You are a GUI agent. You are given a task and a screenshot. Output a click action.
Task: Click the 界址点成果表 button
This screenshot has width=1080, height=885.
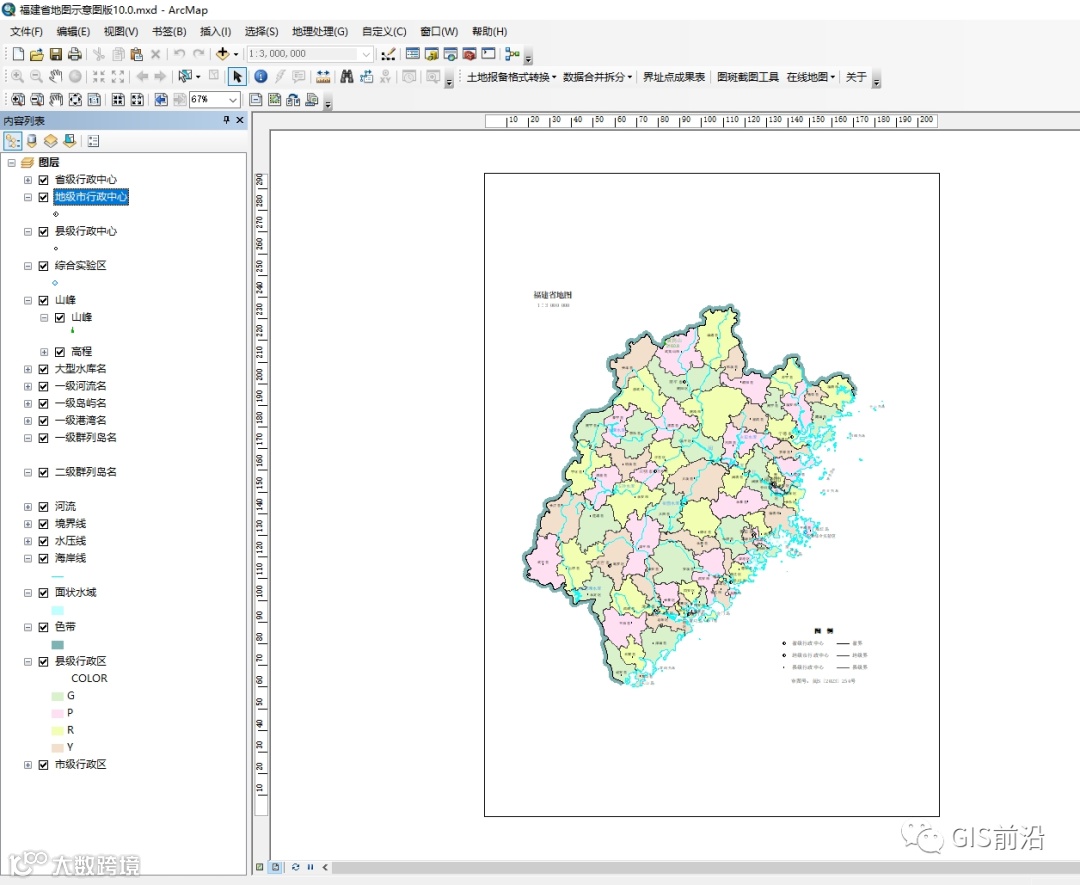tap(674, 77)
